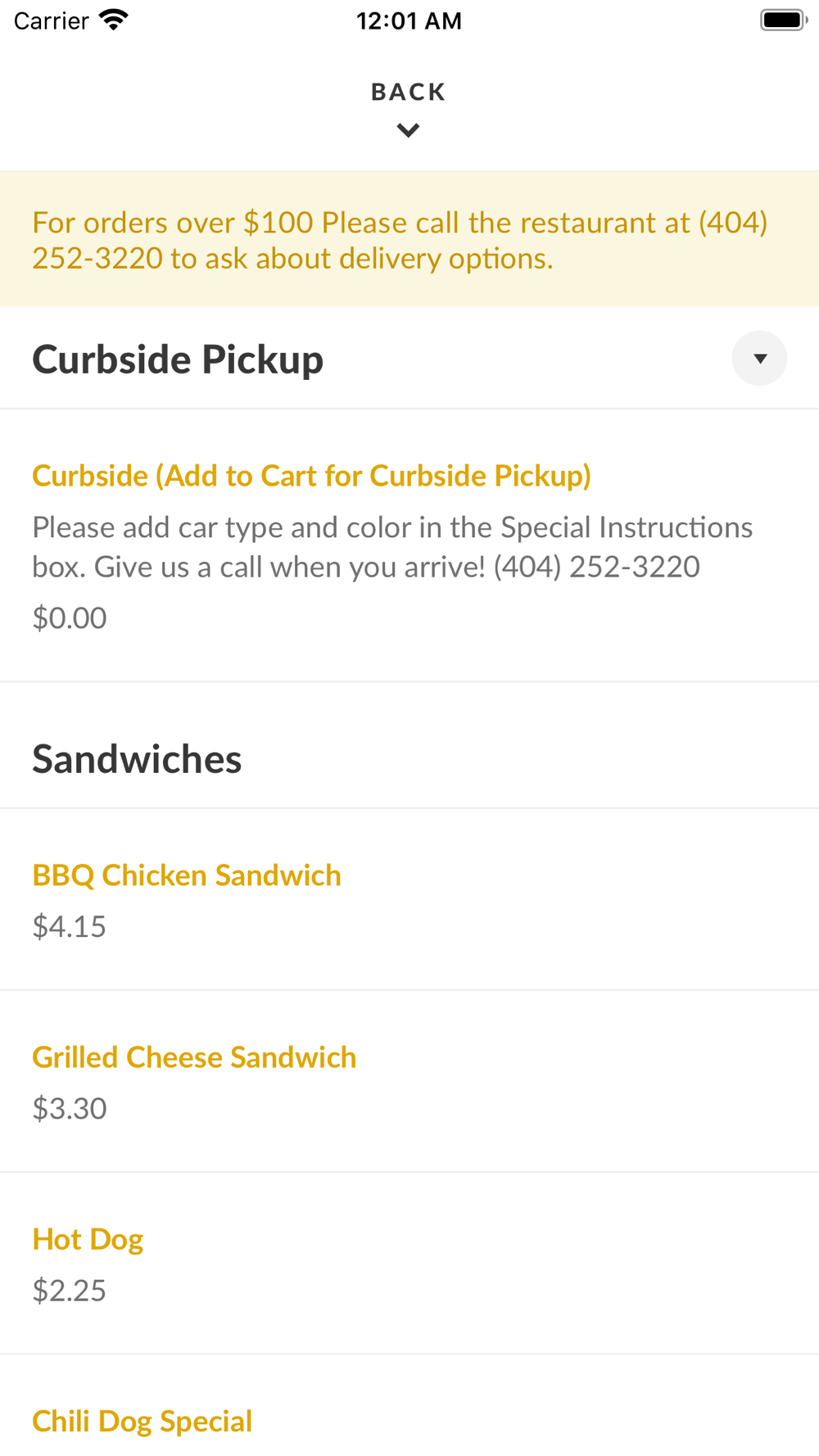Screen dimensions: 819x1456
Task: Open the Curbside Pickup category dropdown
Action: pyautogui.click(x=759, y=359)
